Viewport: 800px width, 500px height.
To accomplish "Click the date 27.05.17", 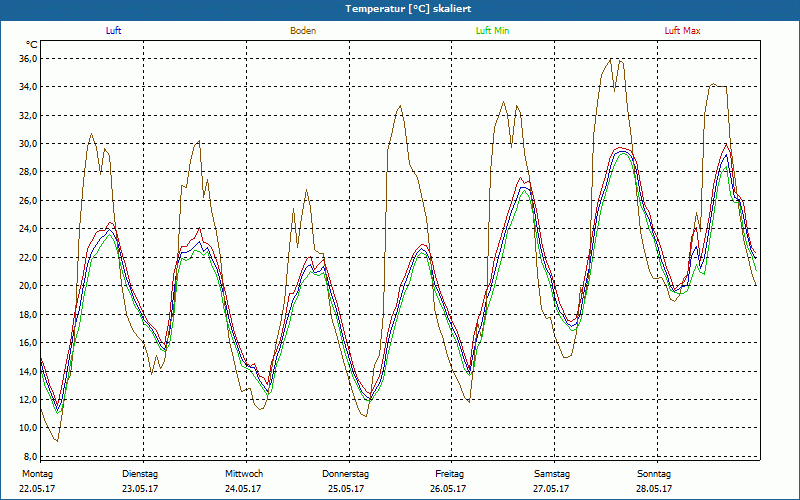I will [x=551, y=489].
